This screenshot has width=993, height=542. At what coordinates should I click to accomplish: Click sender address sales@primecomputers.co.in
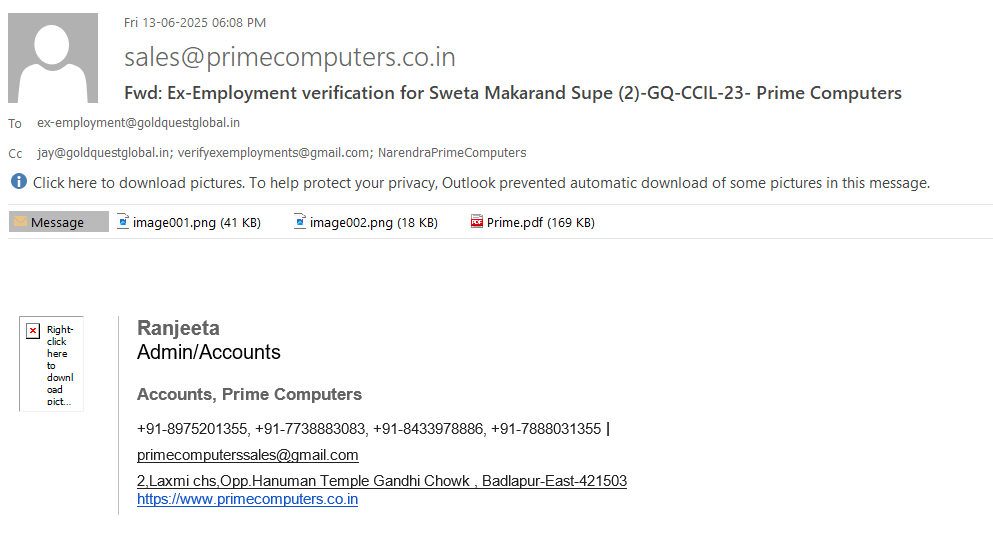click(289, 57)
